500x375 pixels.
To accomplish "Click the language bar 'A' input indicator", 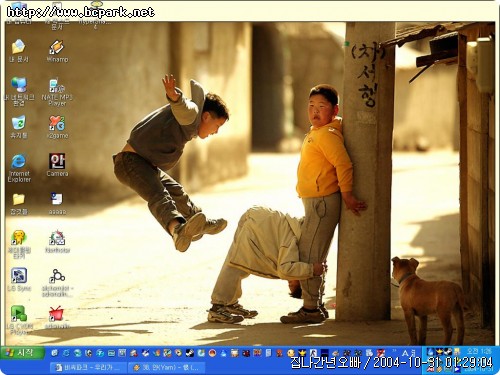I will (x=405, y=353).
